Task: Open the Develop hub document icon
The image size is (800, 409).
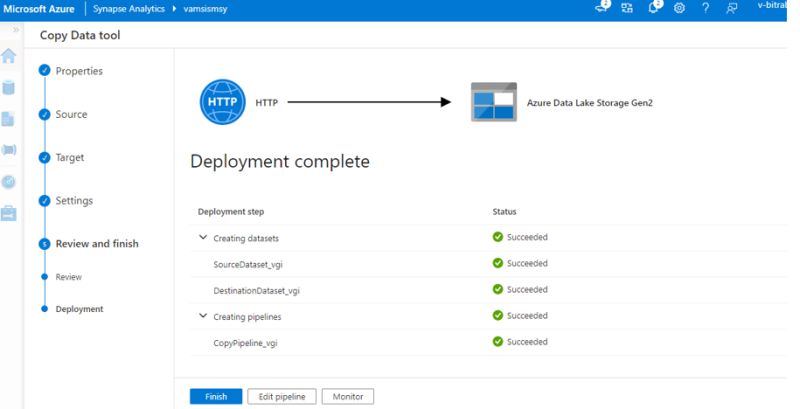Action: (8, 119)
